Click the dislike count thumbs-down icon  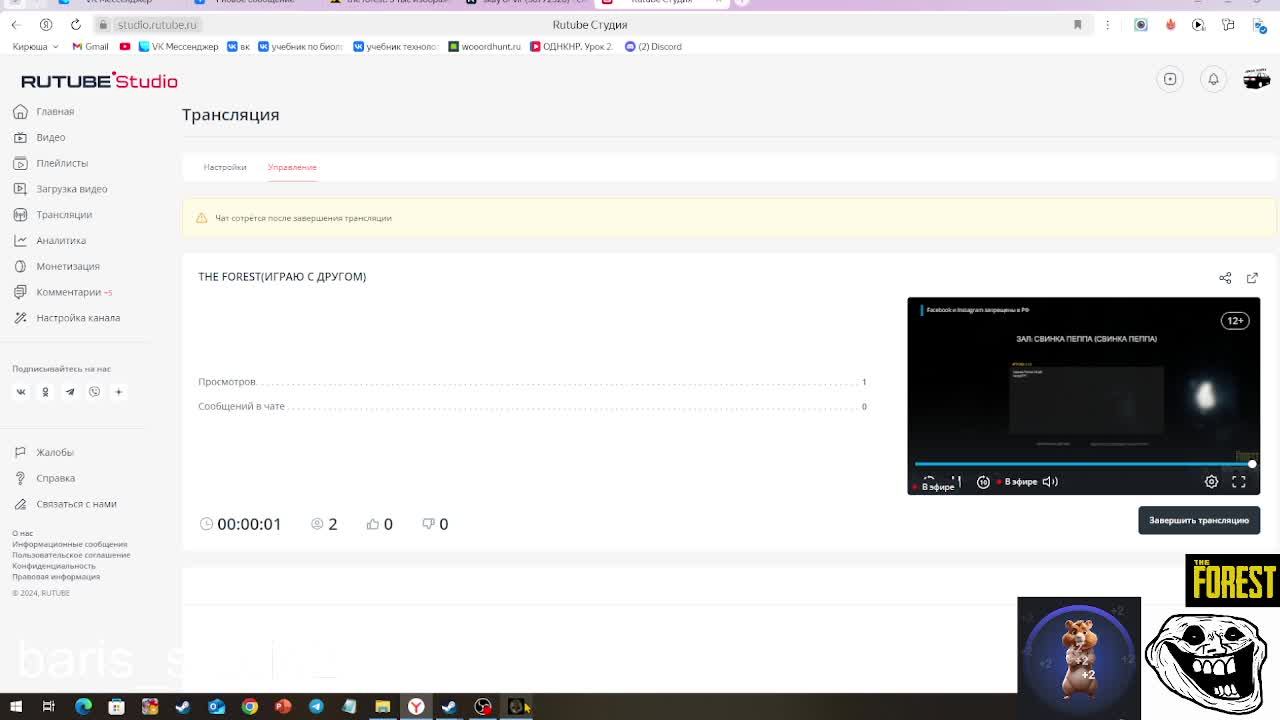tap(428, 524)
